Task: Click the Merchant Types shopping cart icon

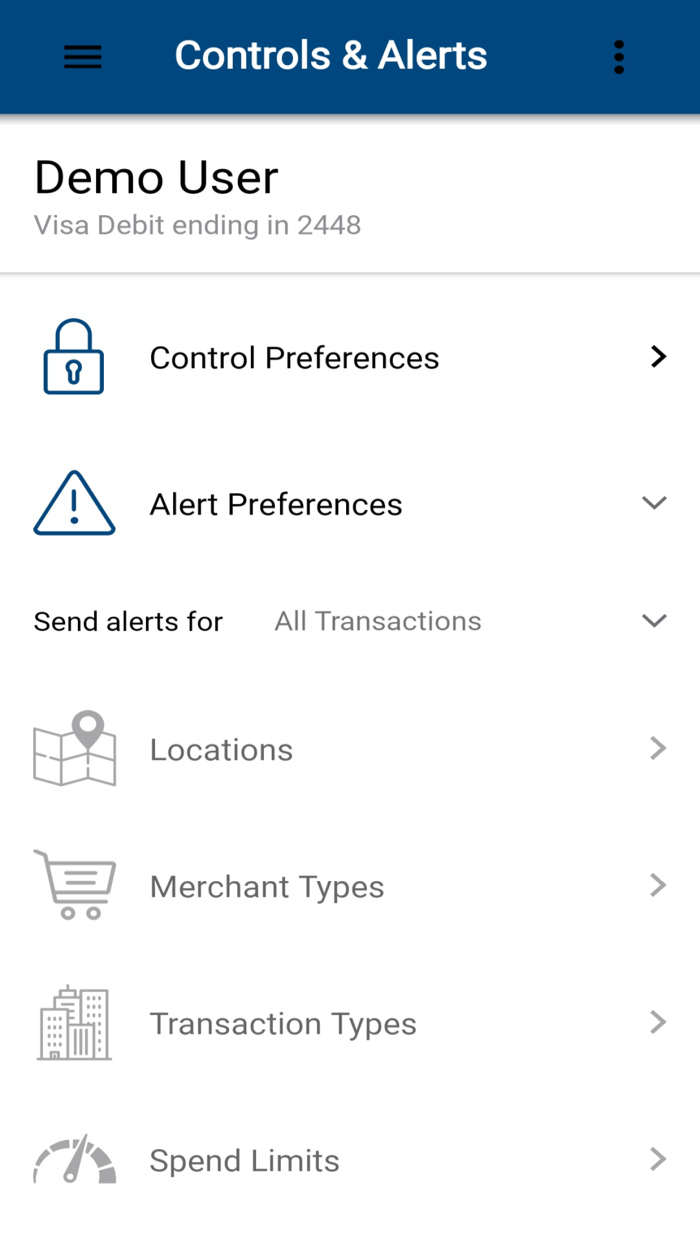Action: [74, 885]
